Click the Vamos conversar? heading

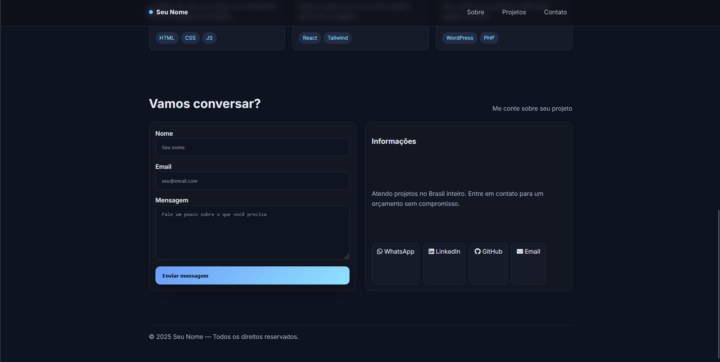204,104
